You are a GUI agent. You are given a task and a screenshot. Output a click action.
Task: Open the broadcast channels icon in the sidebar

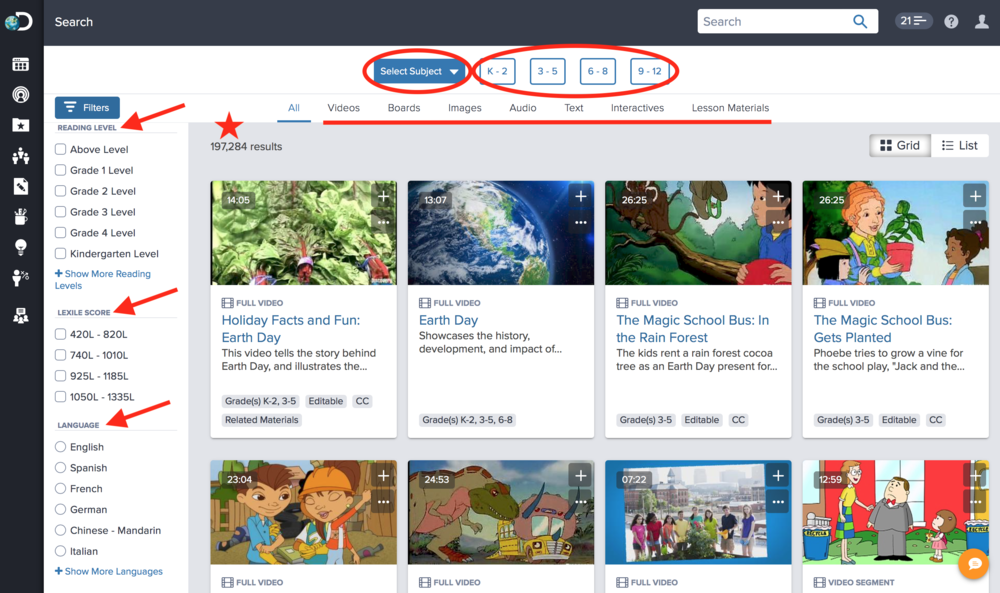(x=20, y=95)
